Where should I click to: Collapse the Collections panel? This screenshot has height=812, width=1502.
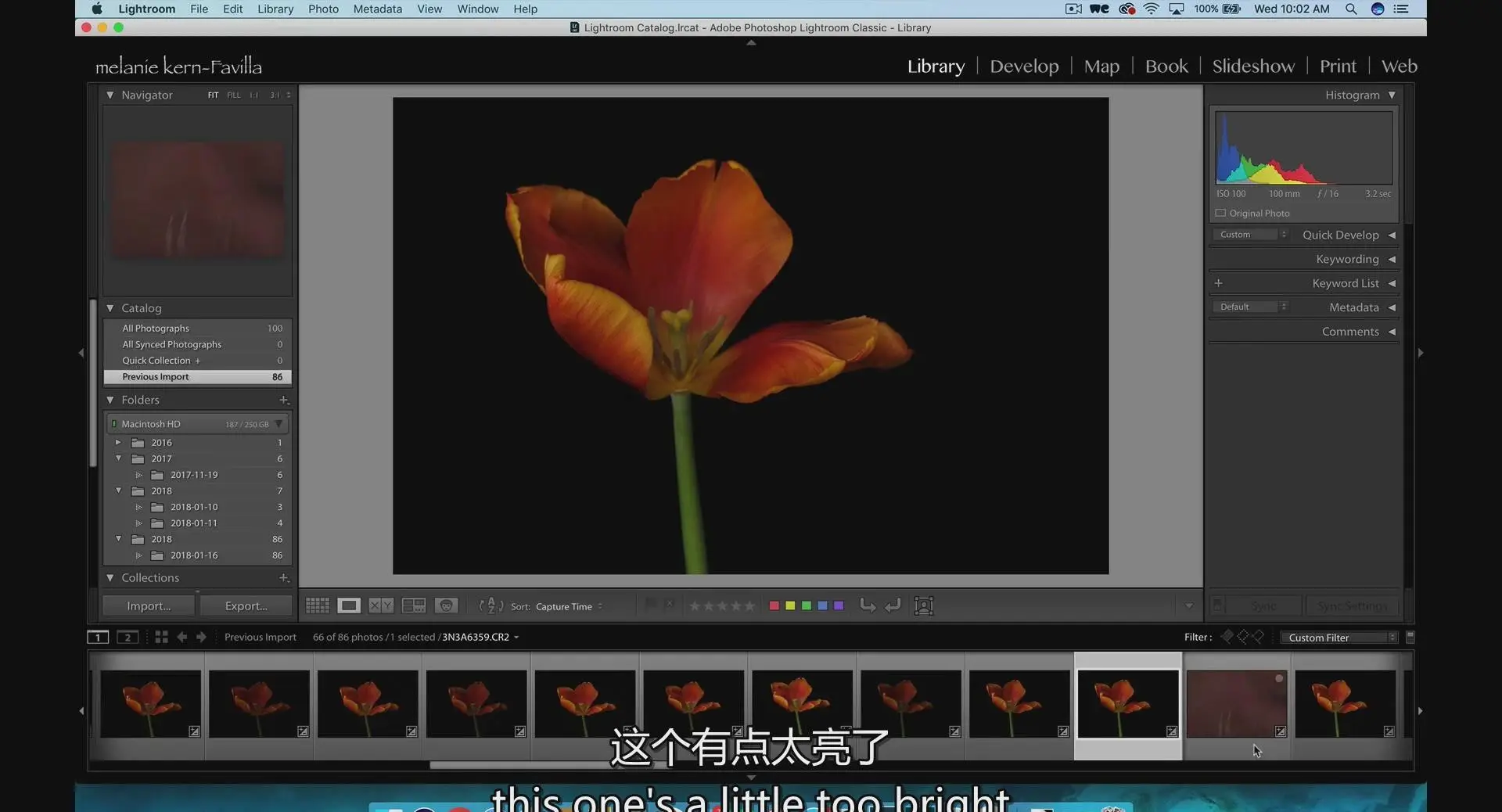coord(110,578)
